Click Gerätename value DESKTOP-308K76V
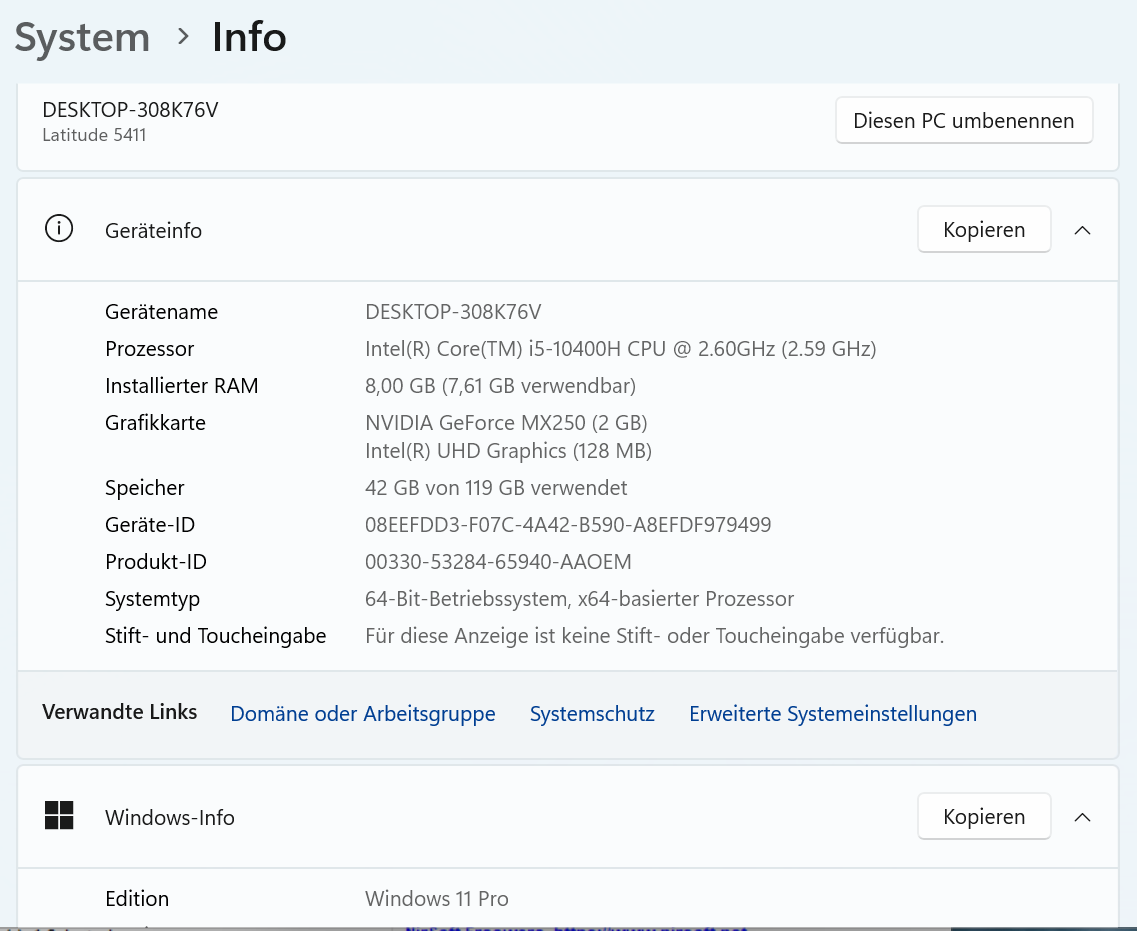The height and width of the screenshot is (931, 1137). pyautogui.click(x=453, y=312)
